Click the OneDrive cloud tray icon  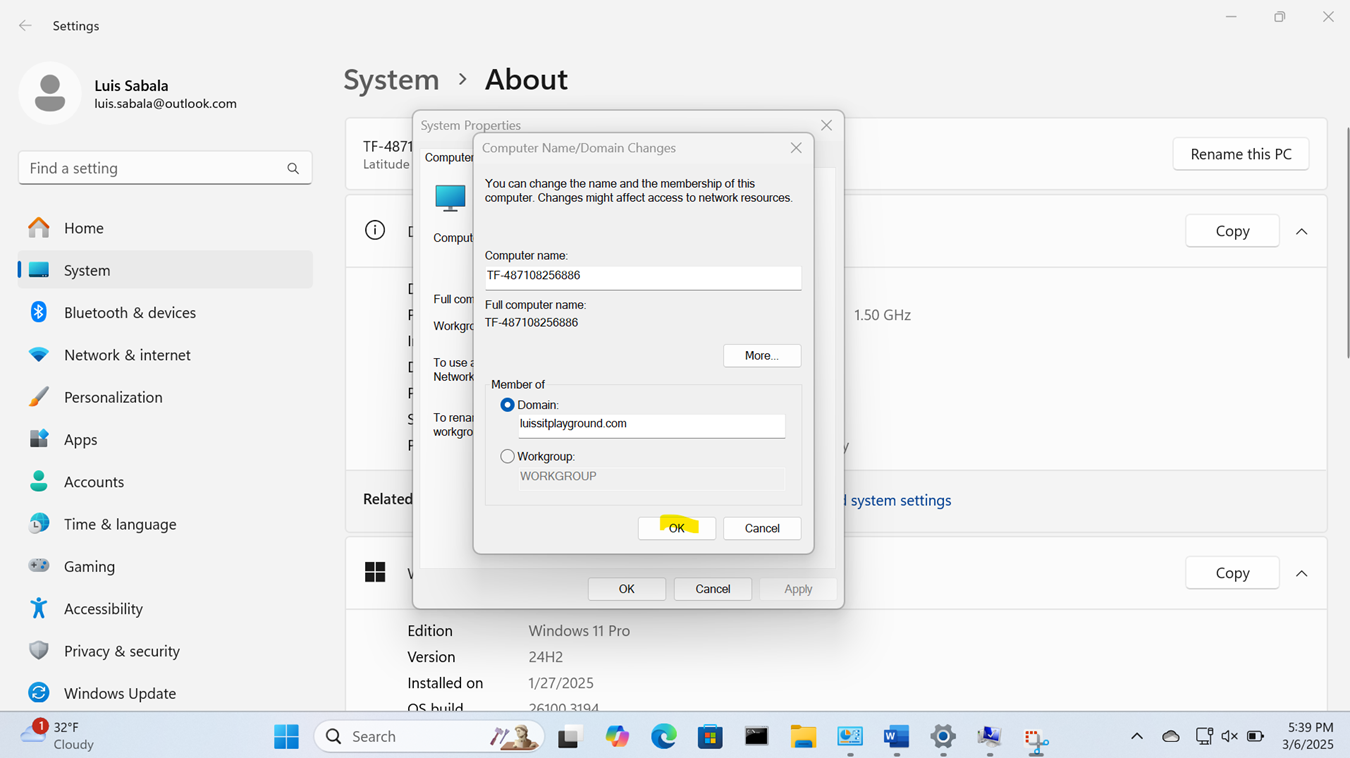(1171, 737)
